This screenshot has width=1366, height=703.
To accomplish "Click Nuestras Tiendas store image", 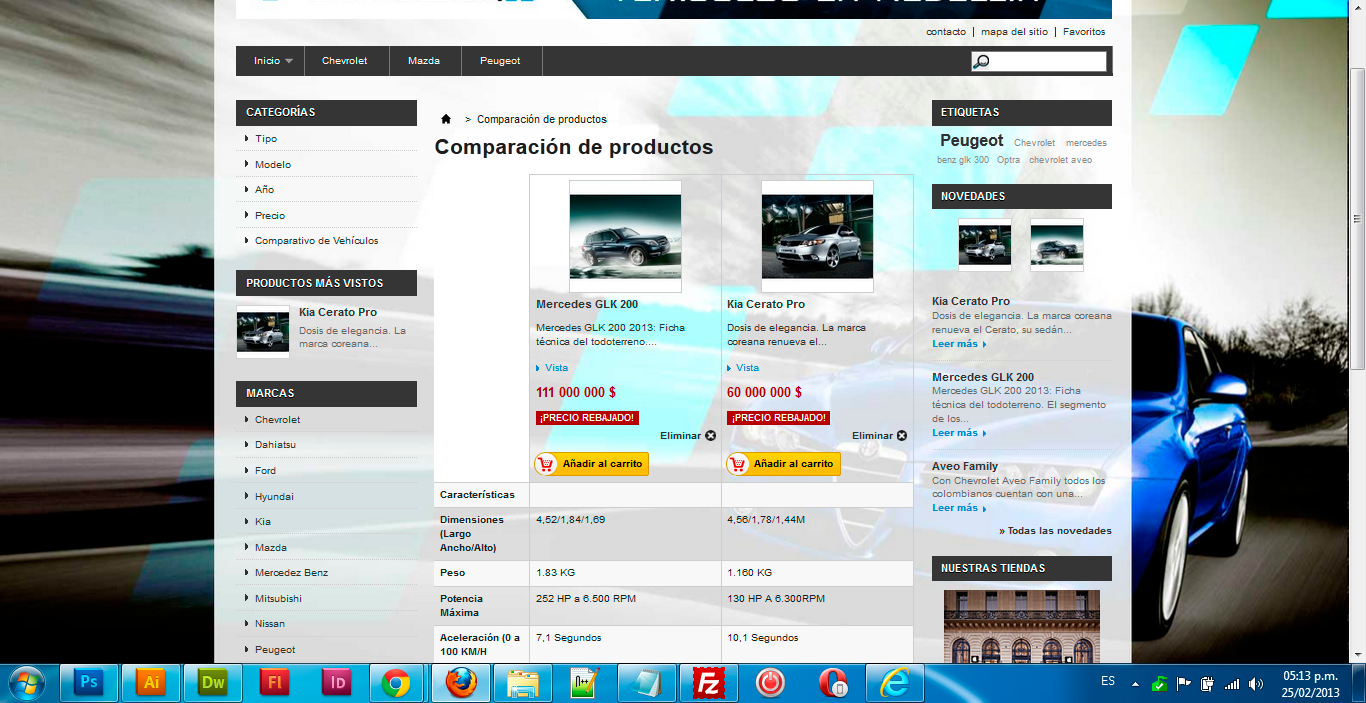I will tap(1021, 626).
